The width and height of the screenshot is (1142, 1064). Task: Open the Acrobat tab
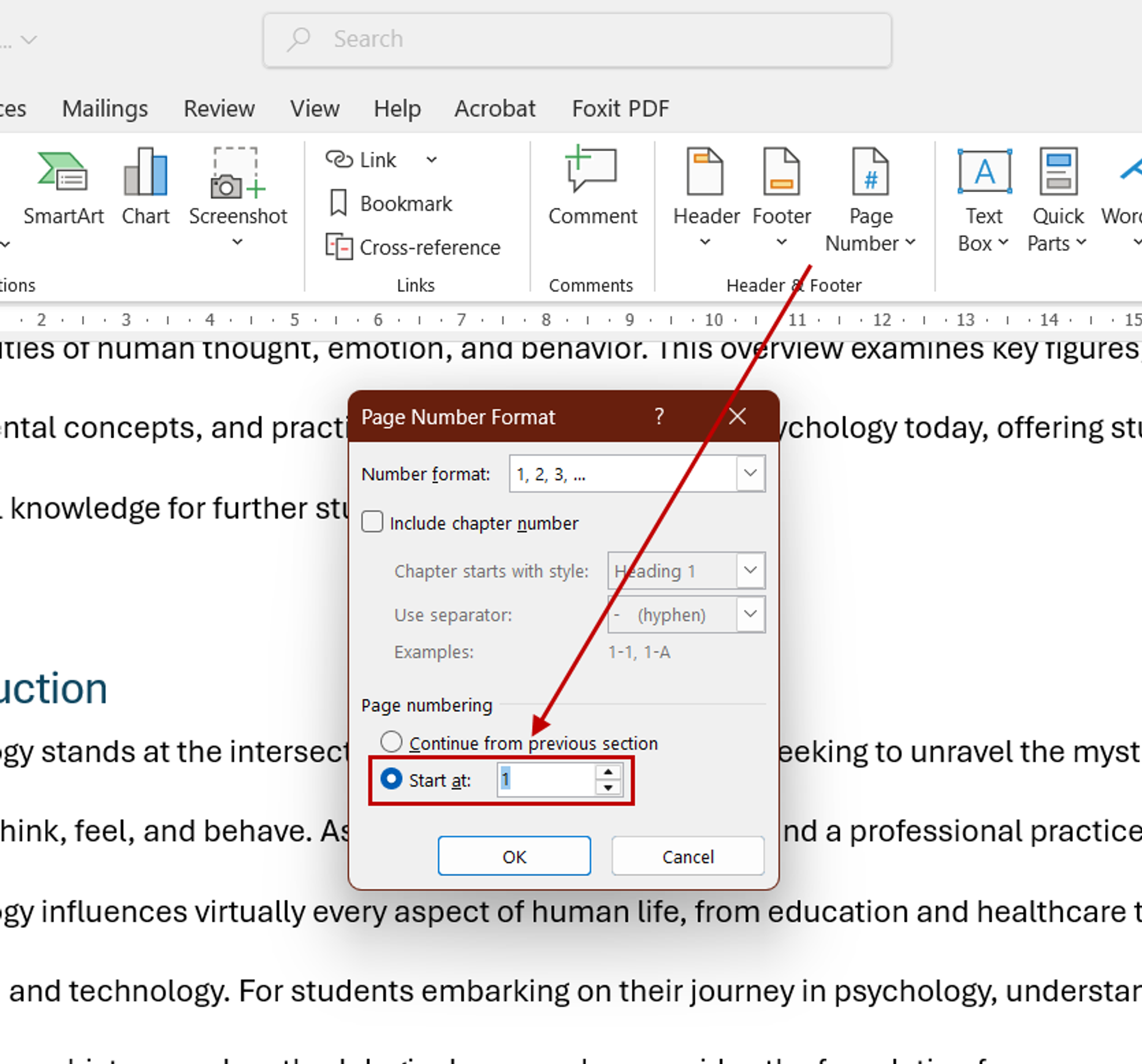pos(495,108)
